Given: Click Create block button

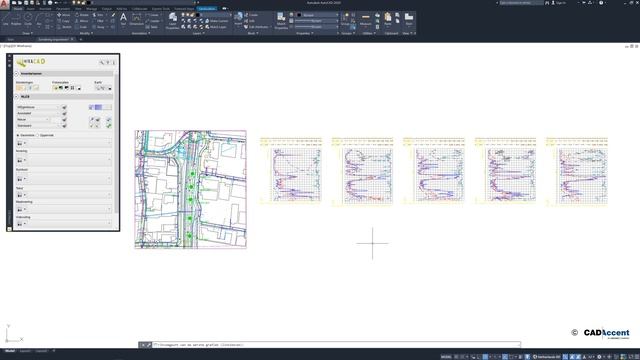Looking at the screenshot, I should [x=251, y=15].
